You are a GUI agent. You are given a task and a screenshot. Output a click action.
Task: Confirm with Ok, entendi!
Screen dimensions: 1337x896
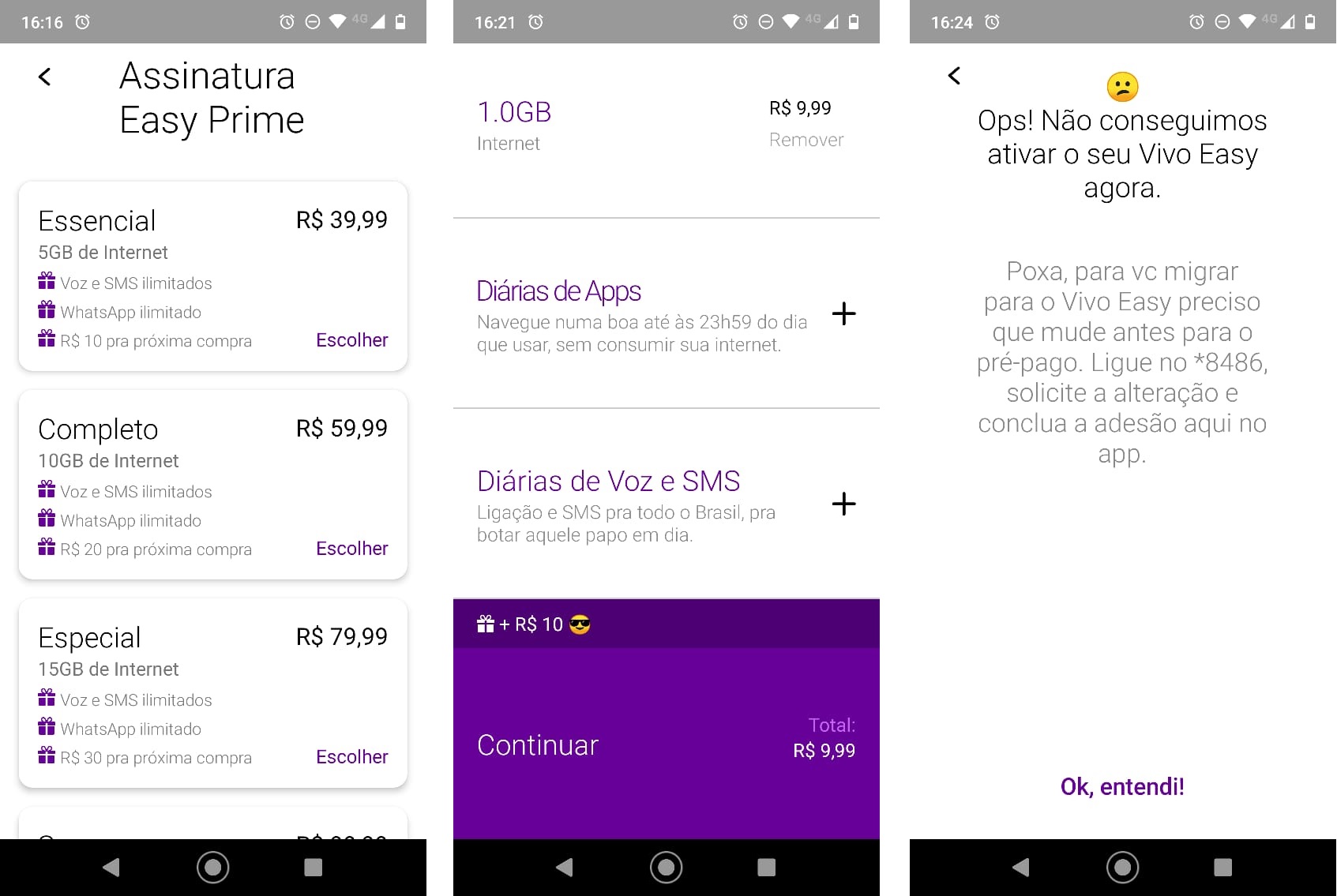click(1122, 786)
